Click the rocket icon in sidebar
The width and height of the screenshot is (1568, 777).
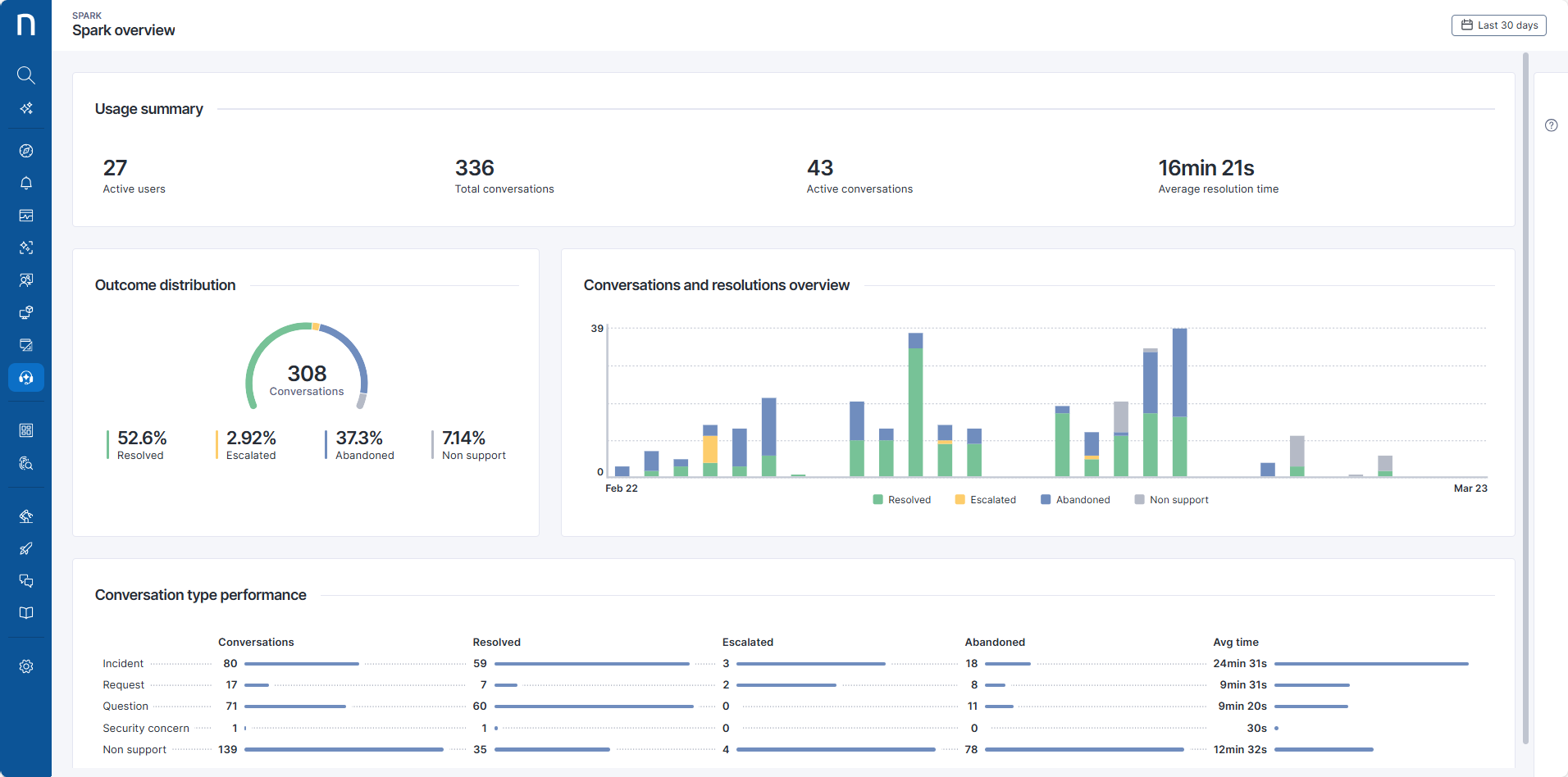[x=26, y=548]
